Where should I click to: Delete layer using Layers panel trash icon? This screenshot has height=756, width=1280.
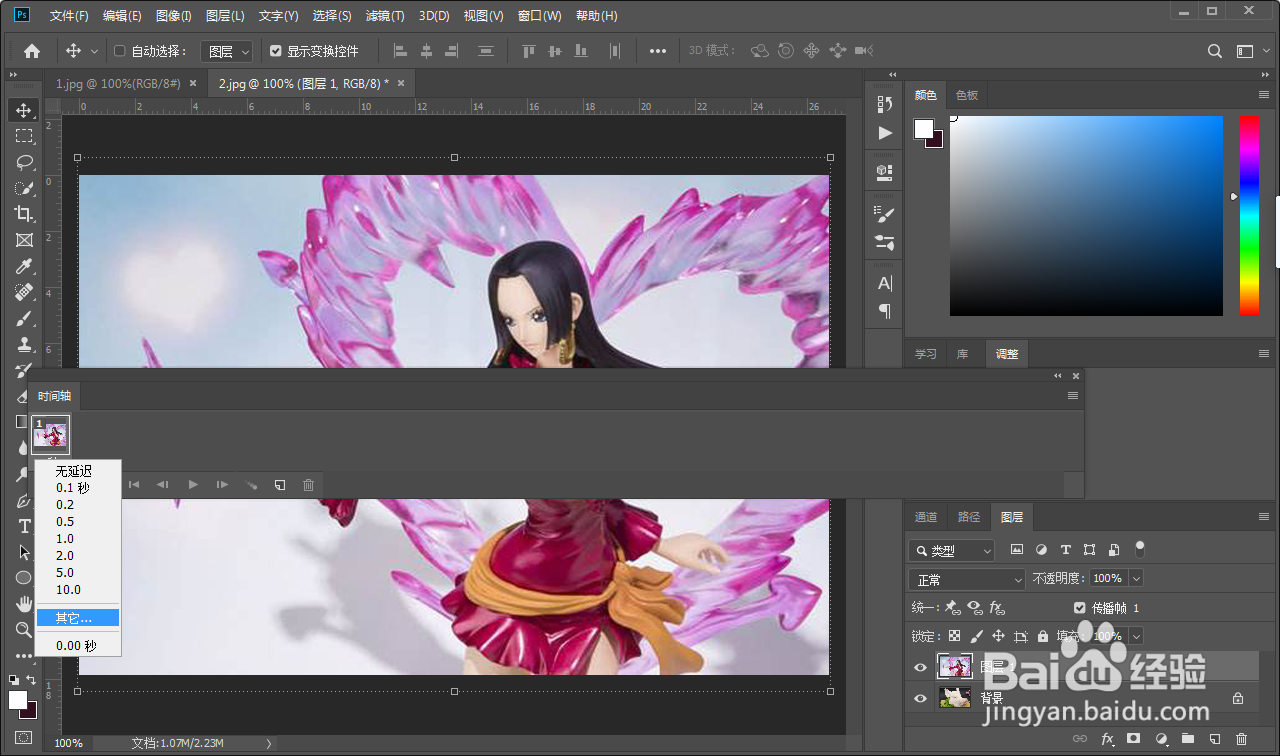(1242, 739)
